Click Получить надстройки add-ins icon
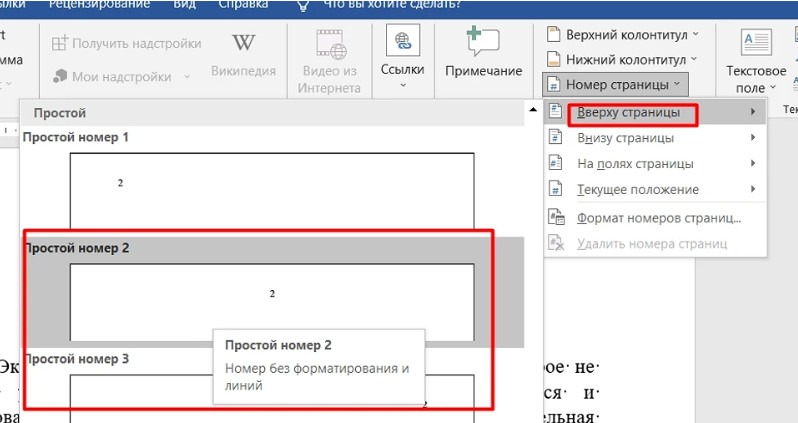The height and width of the screenshot is (423, 798). (x=61, y=44)
